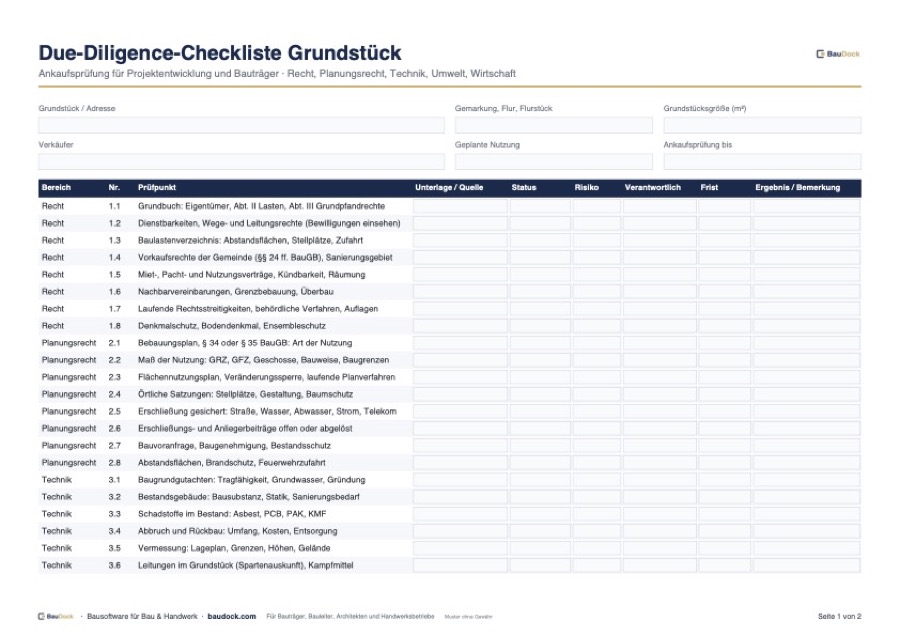Click the 'Seite 1 von 2' page indicator

click(839, 616)
